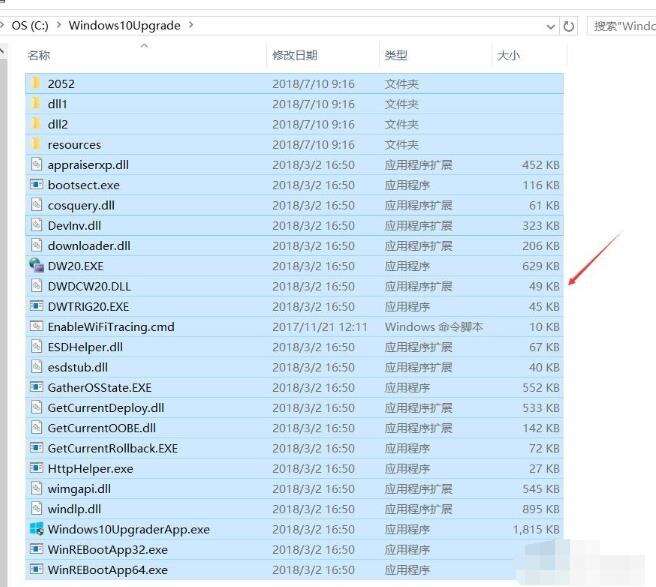This screenshot has height=587, width=656.
Task: Click the HttpHelper.exe application icon
Action: pyautogui.click(x=36, y=468)
